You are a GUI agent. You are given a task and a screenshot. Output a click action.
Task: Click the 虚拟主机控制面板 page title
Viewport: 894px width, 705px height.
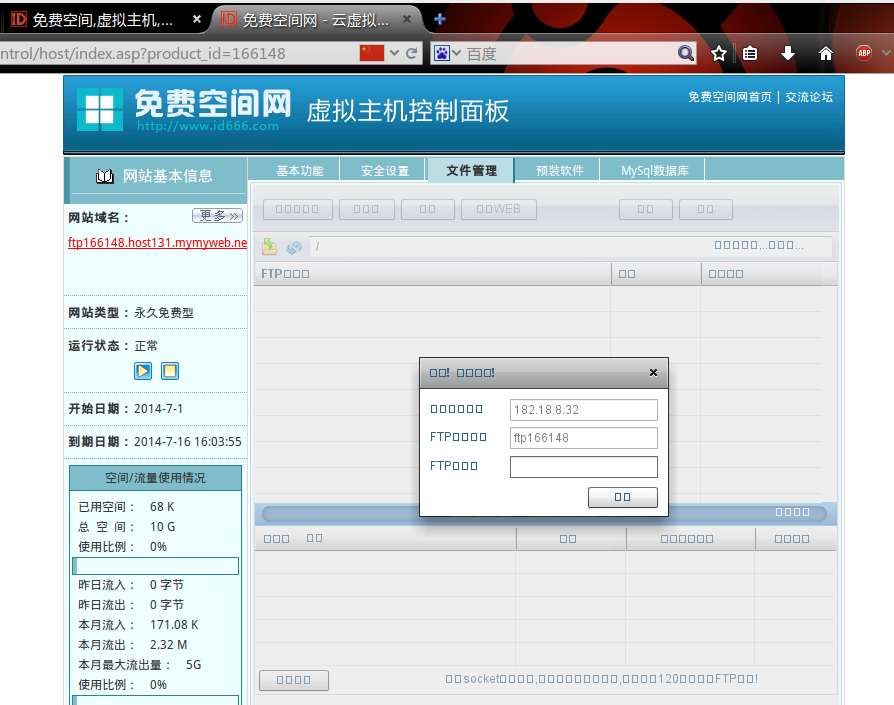pyautogui.click(x=408, y=111)
